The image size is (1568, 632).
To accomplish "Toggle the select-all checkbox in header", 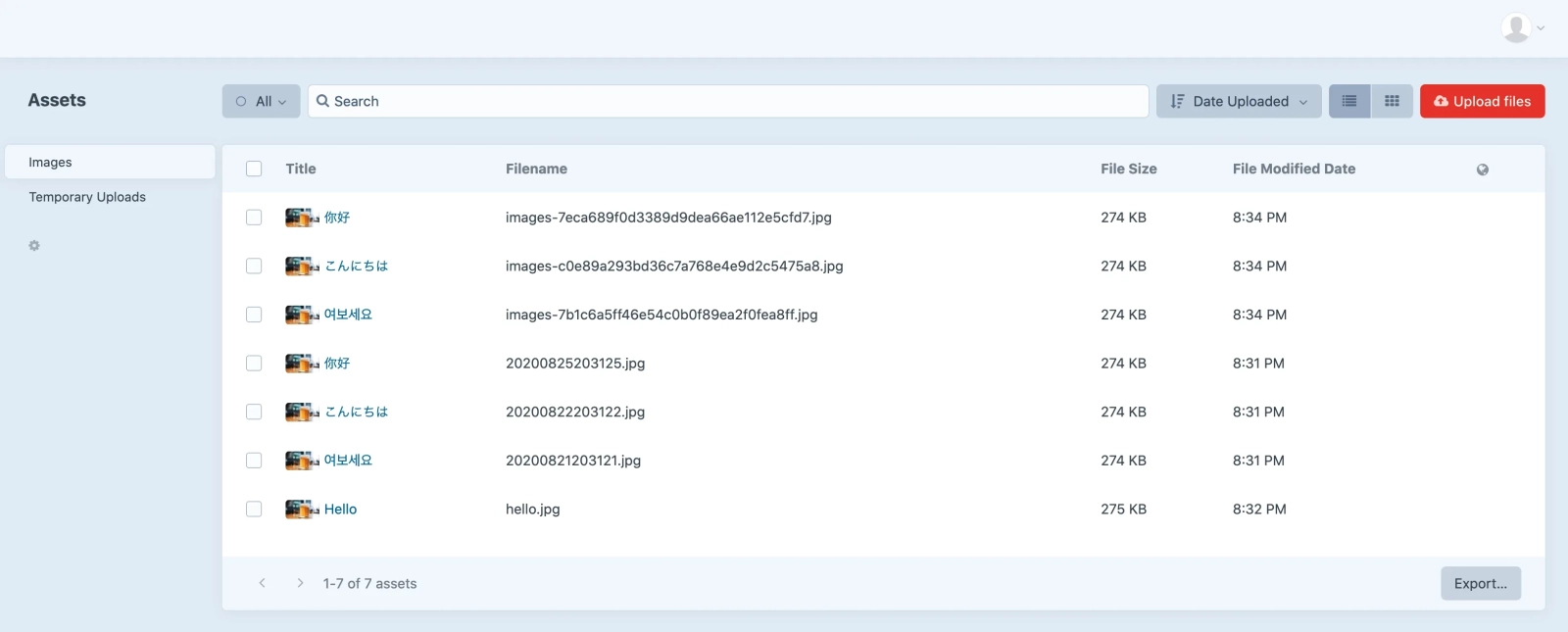I will point(254,169).
